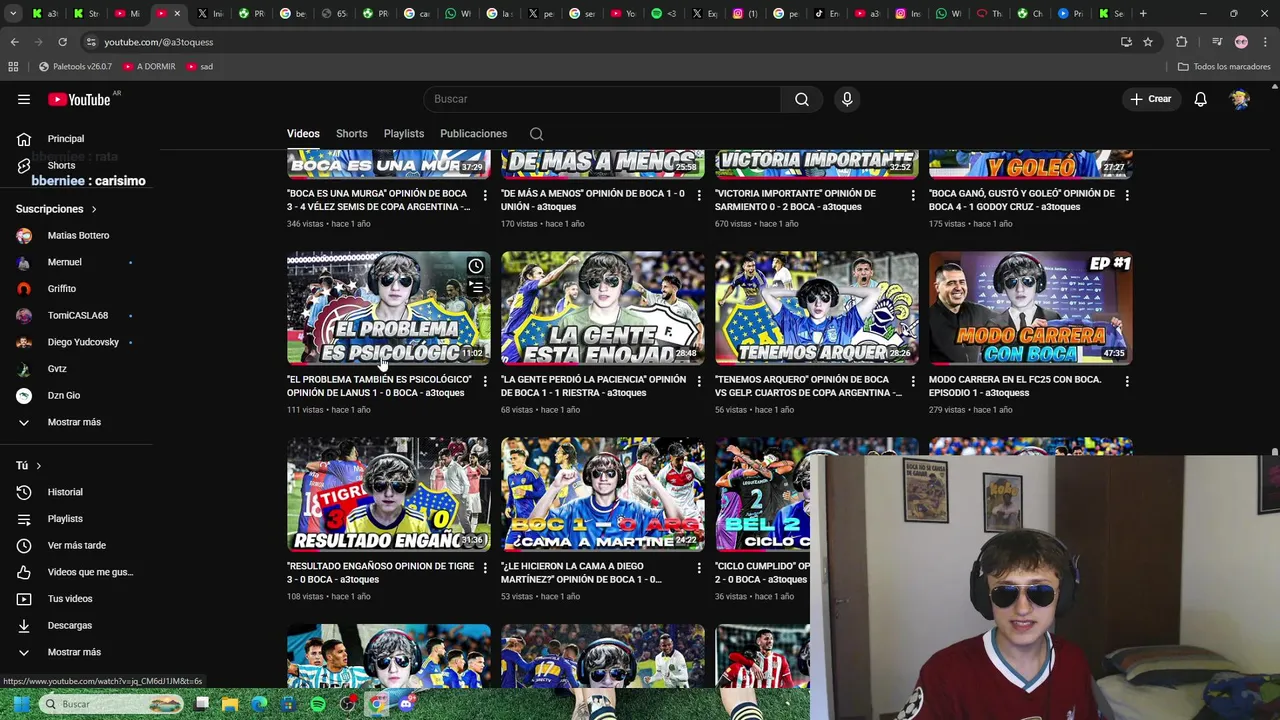
Task: Open the A DORMIR bookmark
Action: (149, 67)
